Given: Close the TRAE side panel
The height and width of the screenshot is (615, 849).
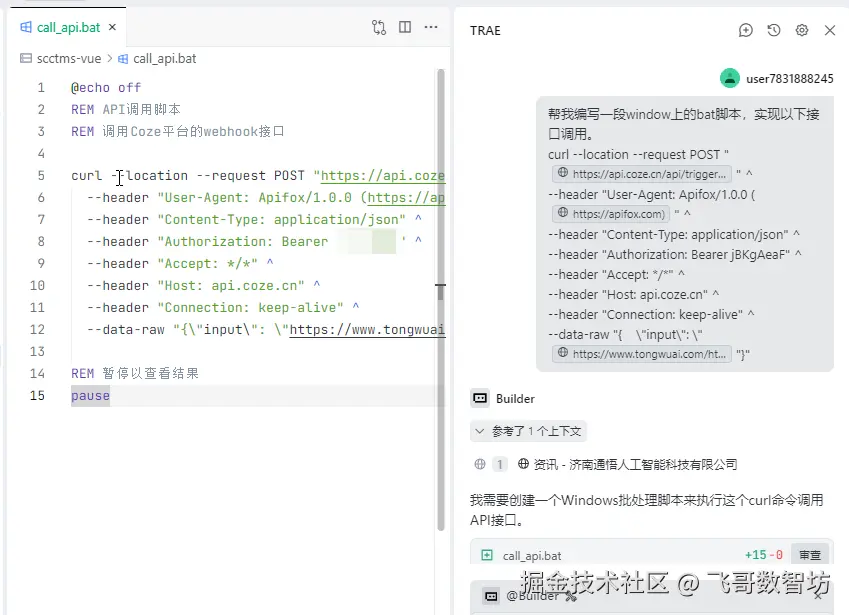Looking at the screenshot, I should [x=830, y=30].
